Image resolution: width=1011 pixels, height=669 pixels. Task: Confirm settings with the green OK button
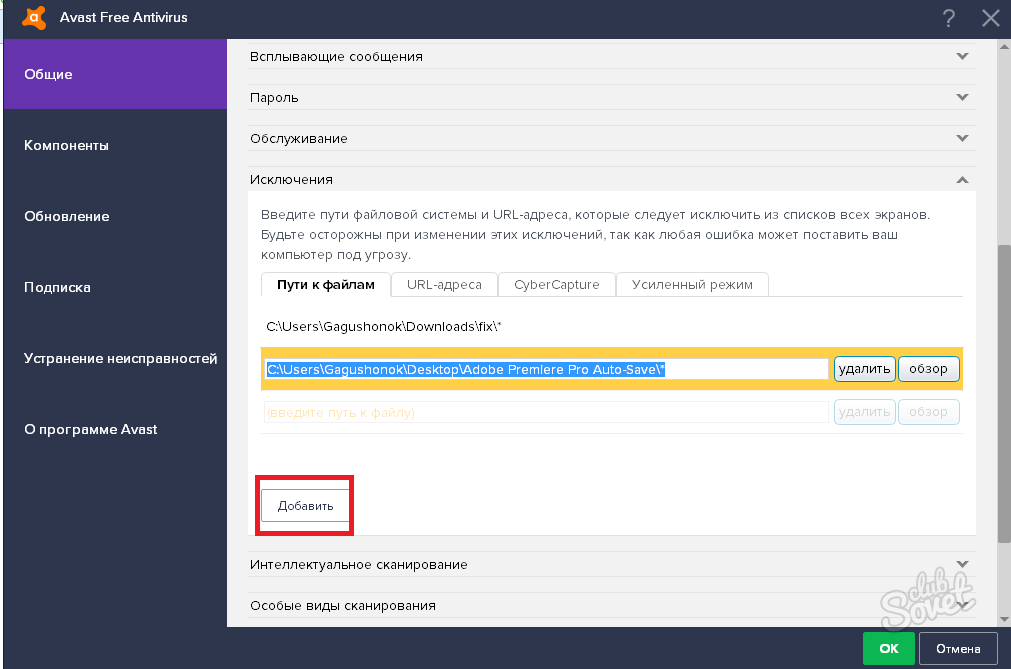click(x=889, y=648)
